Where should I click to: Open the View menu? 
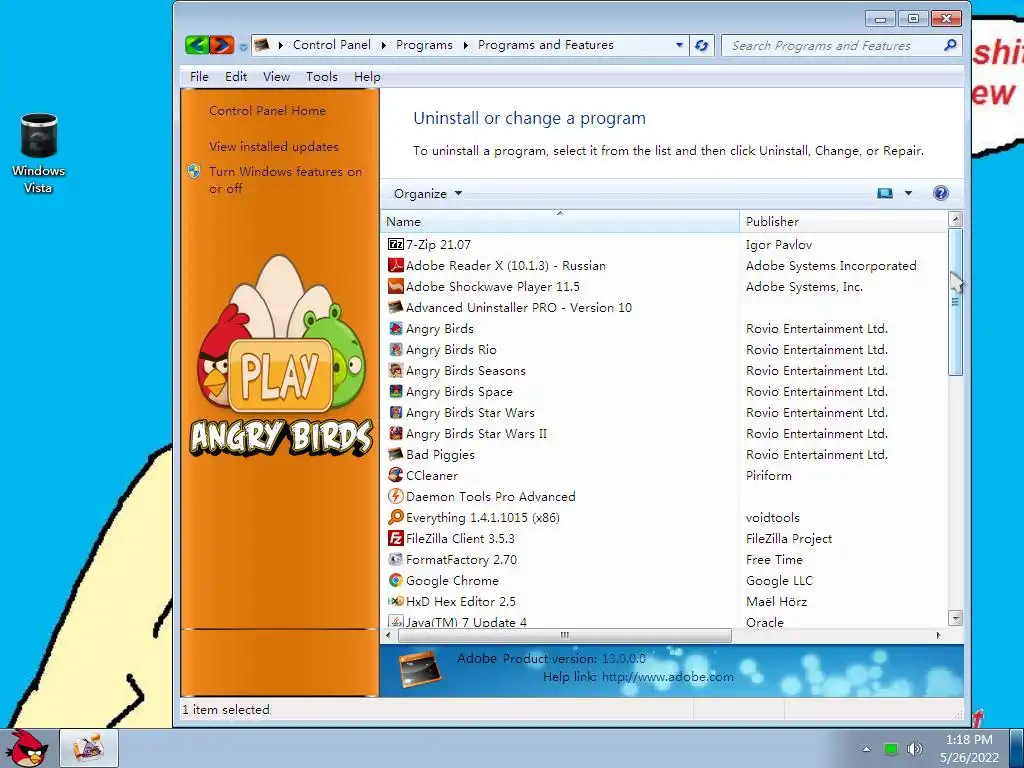[276, 76]
